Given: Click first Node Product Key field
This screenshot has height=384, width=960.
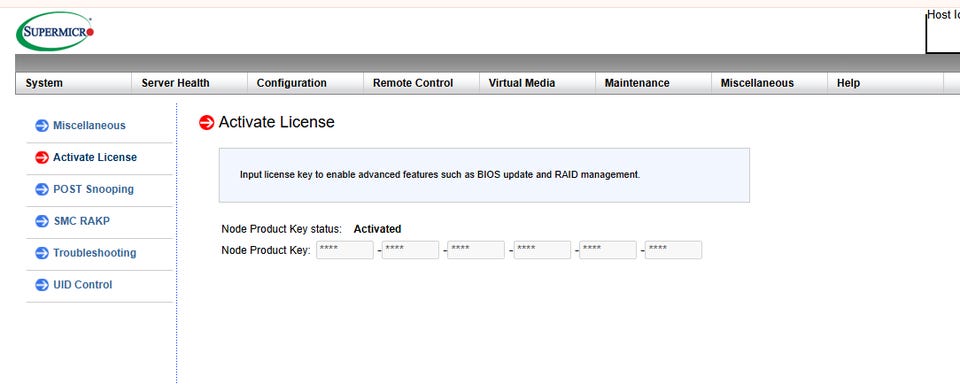Looking at the screenshot, I should pos(345,250).
